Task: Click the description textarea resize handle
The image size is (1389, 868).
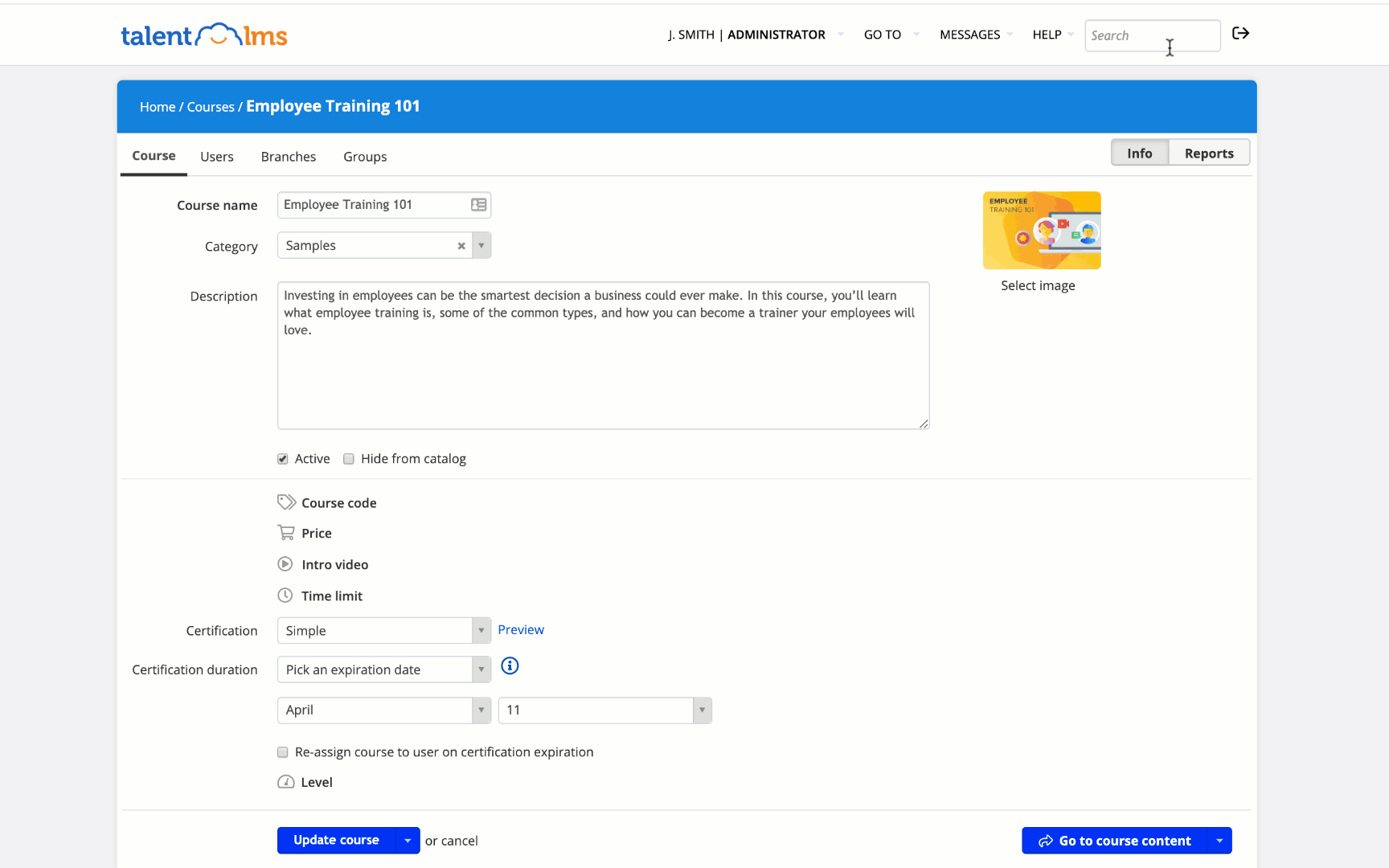Action: click(924, 424)
